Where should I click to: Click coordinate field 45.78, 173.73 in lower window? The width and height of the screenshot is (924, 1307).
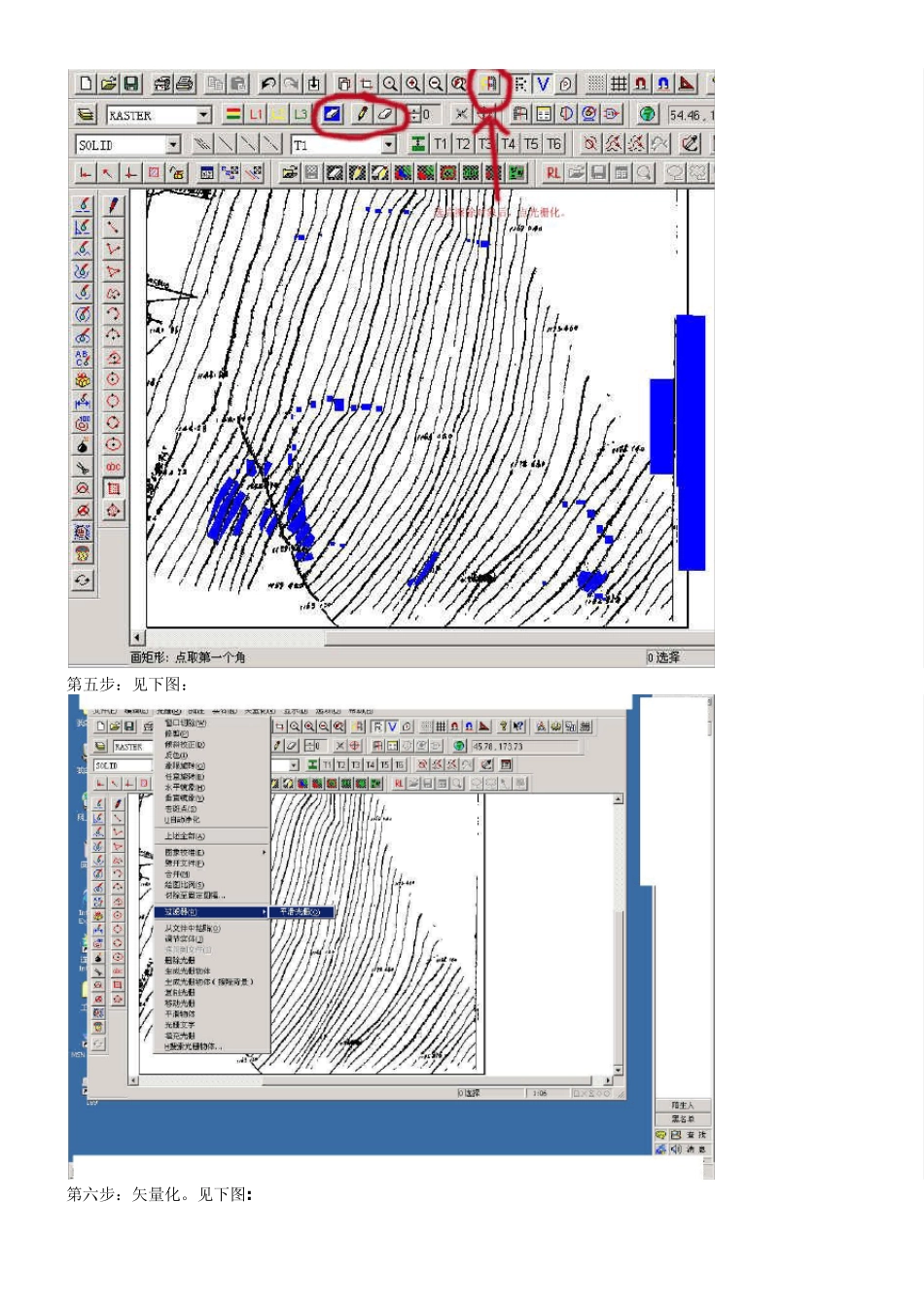[x=525, y=747]
